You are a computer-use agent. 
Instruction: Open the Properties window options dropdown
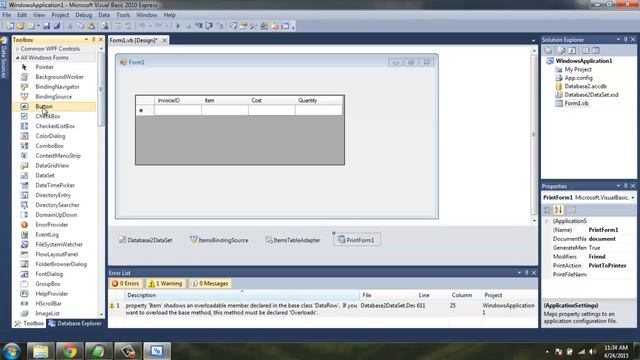pyautogui.click(x=618, y=186)
